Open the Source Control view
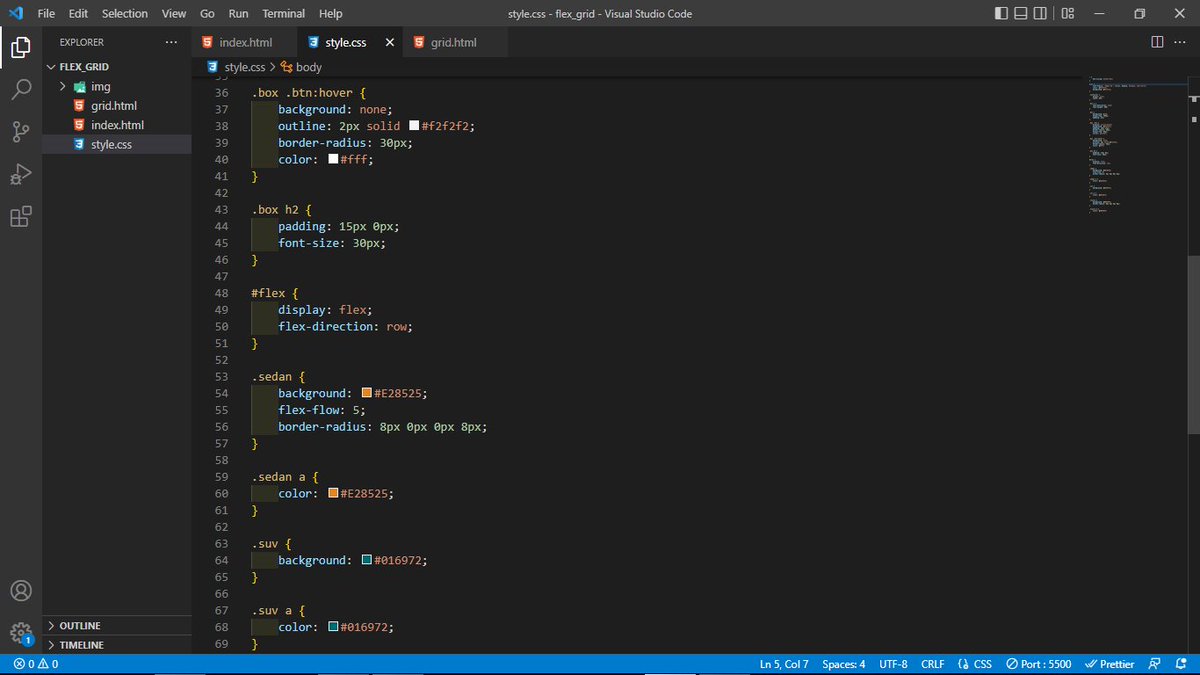 click(x=20, y=132)
